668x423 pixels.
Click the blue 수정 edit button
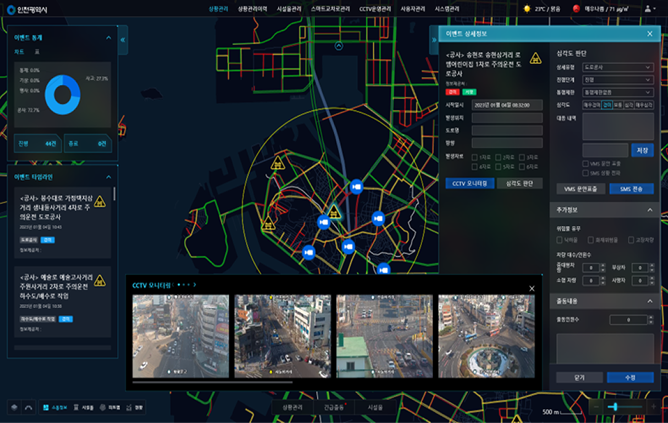pos(630,377)
